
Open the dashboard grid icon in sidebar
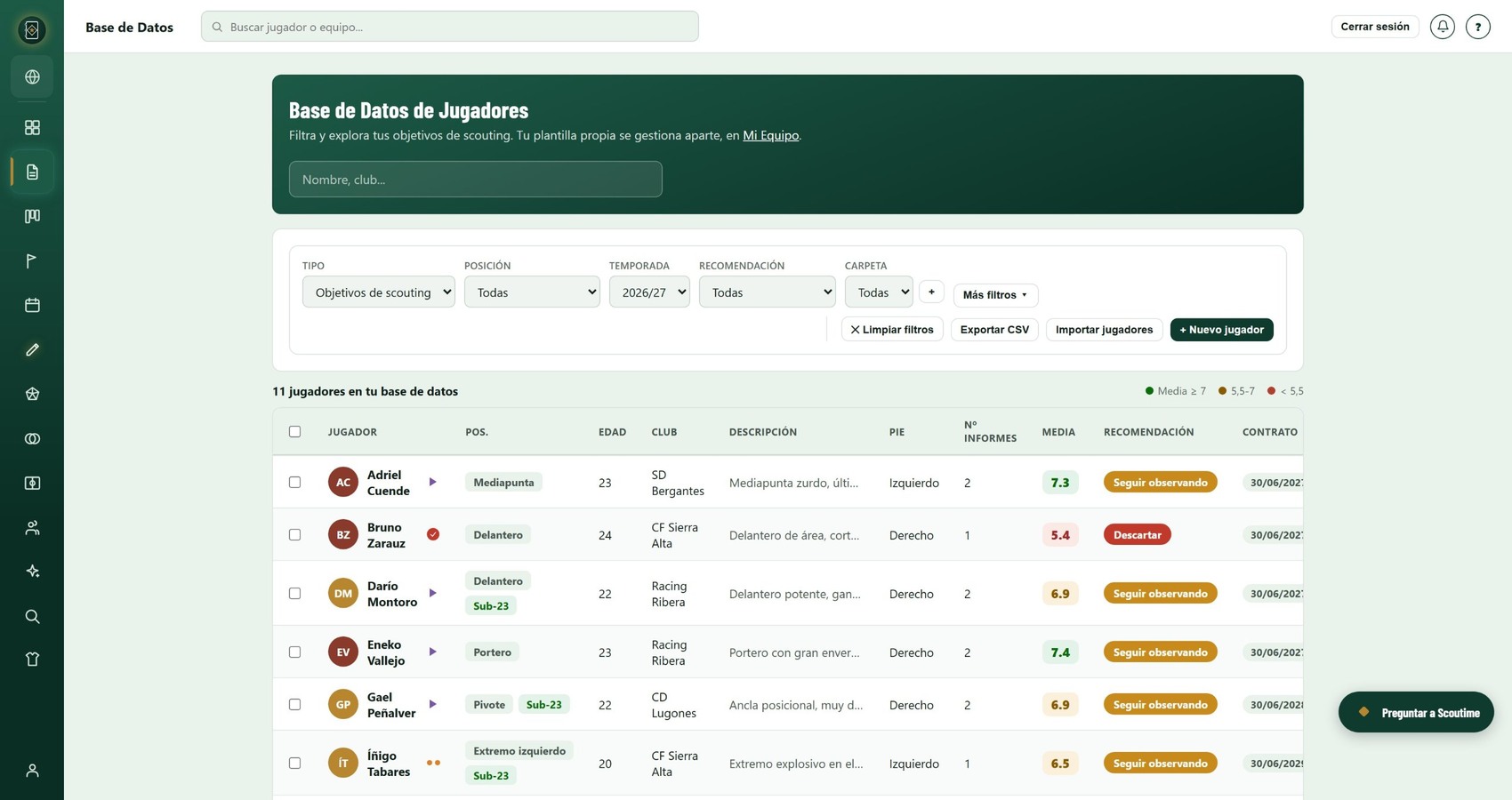click(x=32, y=127)
